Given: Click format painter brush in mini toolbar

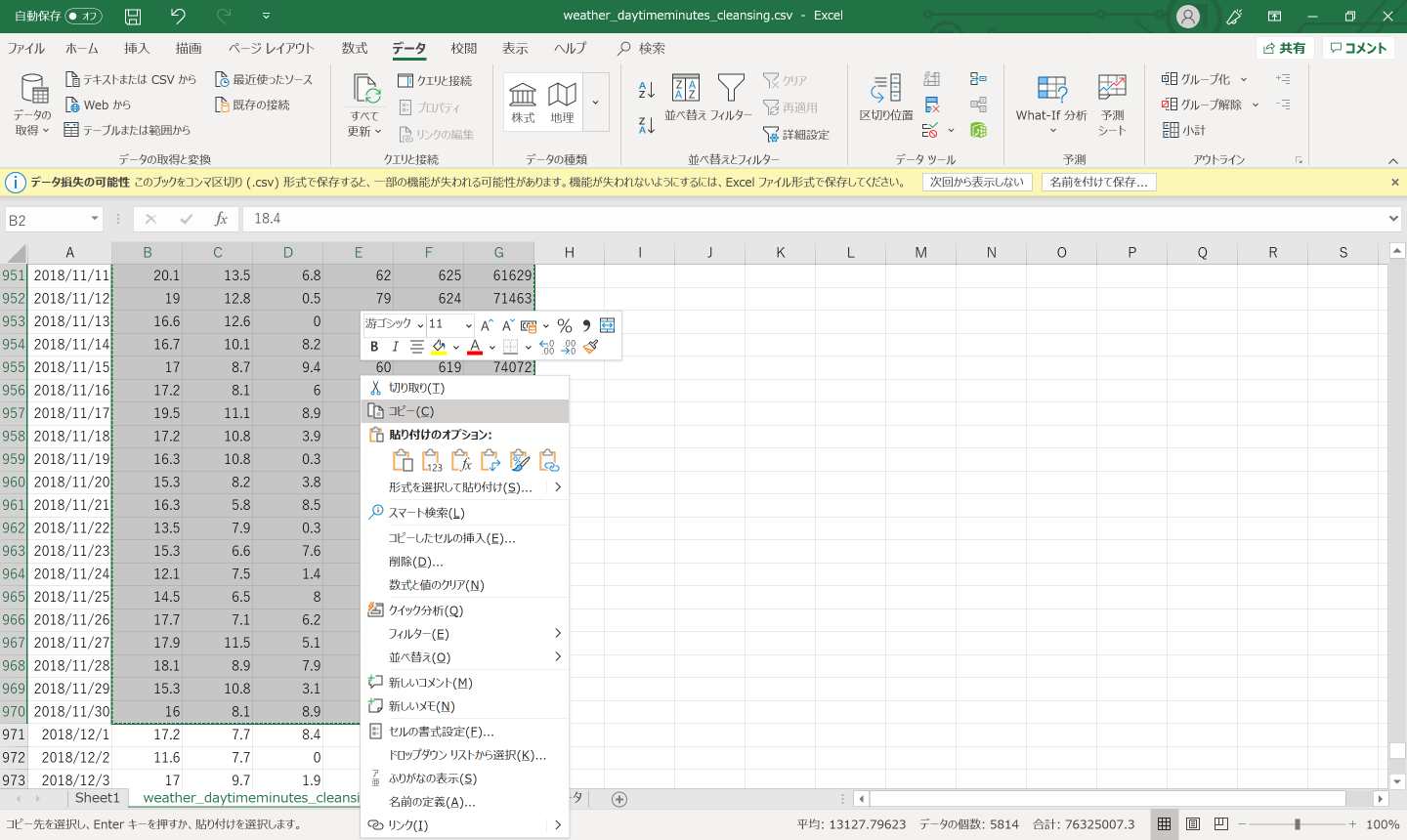Looking at the screenshot, I should coord(590,347).
